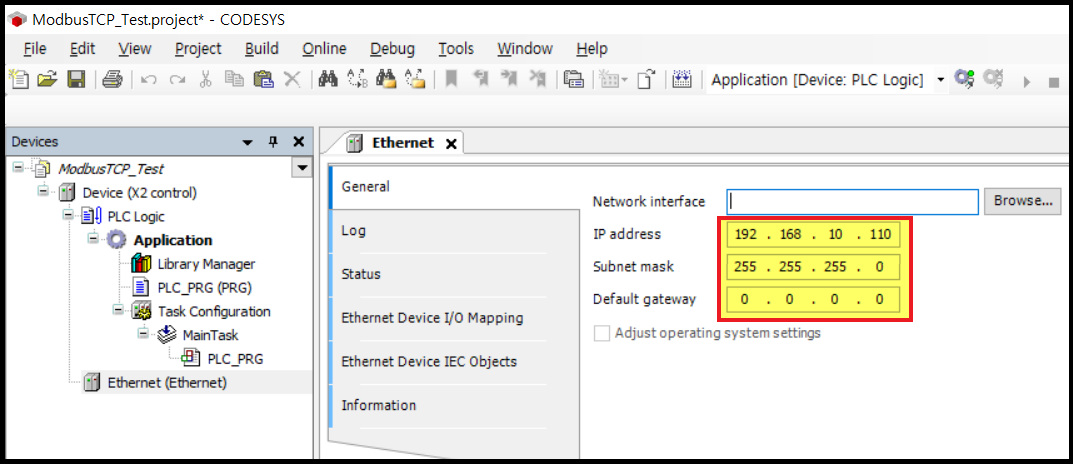1073x464 pixels.
Task: Open the Debug menu
Action: click(x=392, y=49)
